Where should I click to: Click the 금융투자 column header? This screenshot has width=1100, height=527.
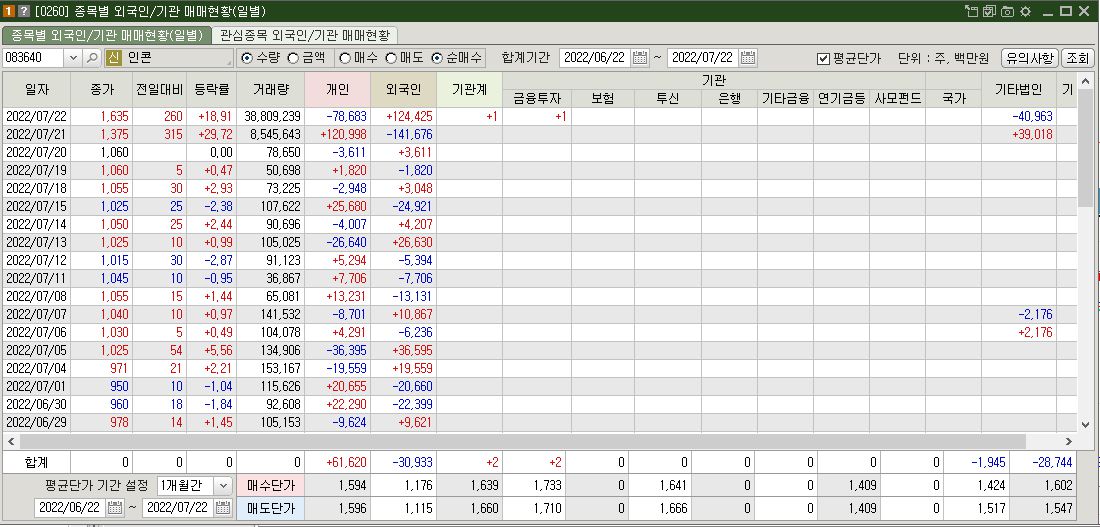pyautogui.click(x=537, y=98)
